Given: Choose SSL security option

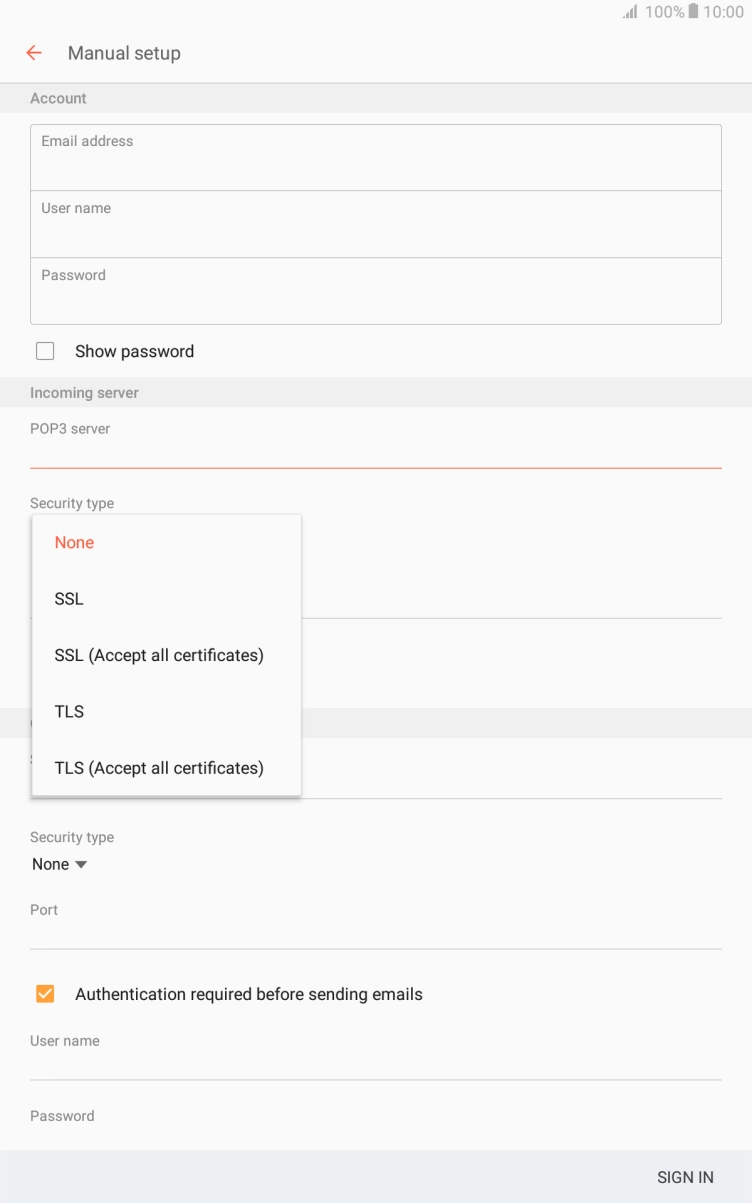Looking at the screenshot, I should coord(70,599).
